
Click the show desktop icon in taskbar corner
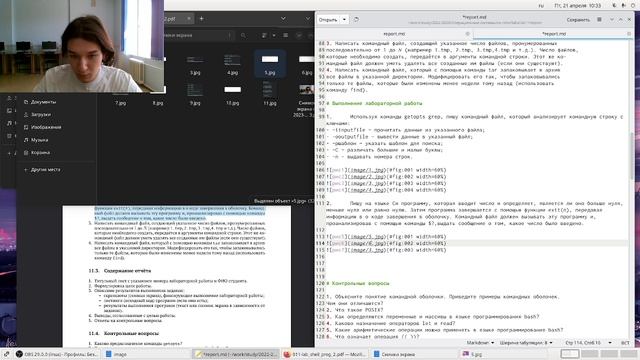6,354
